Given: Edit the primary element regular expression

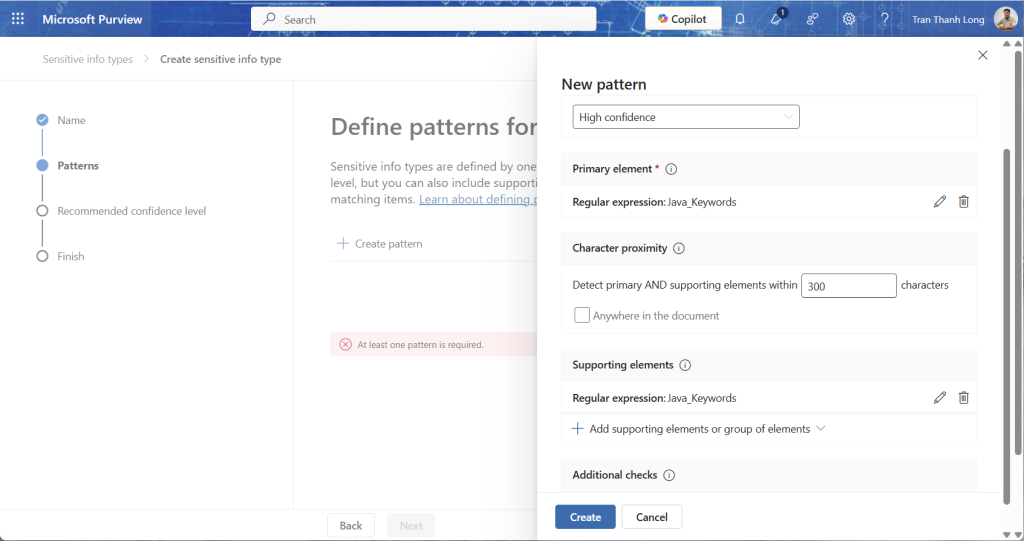Looking at the screenshot, I should point(939,202).
